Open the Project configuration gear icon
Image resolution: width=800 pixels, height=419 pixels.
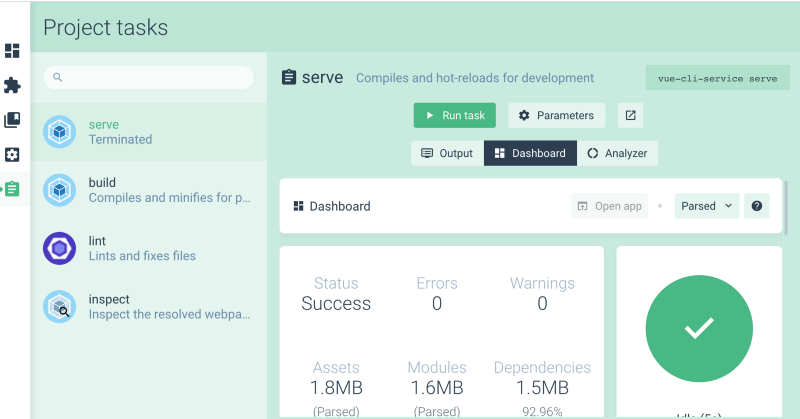[12, 155]
